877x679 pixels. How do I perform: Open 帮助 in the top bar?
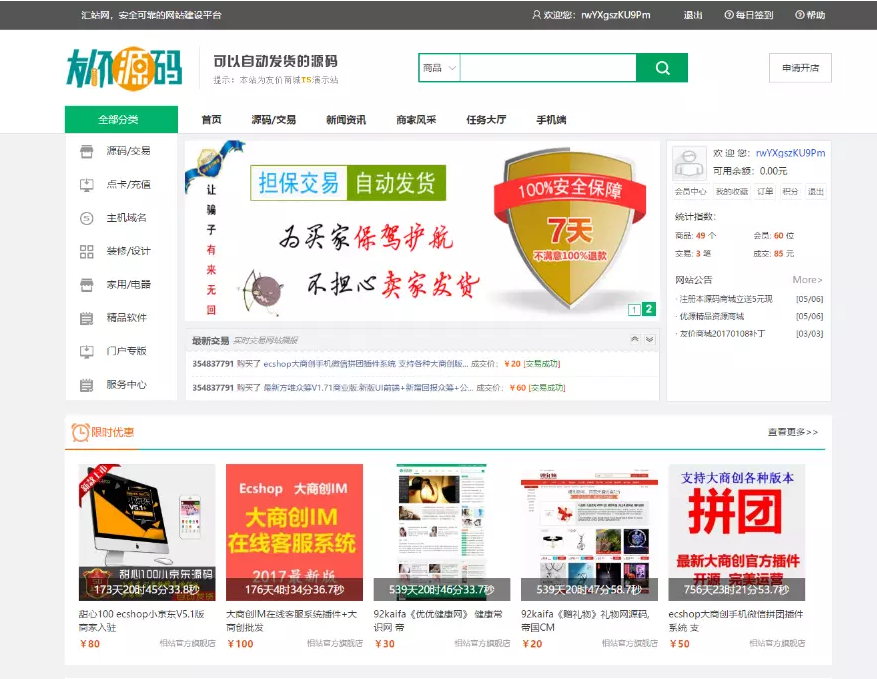(x=810, y=15)
